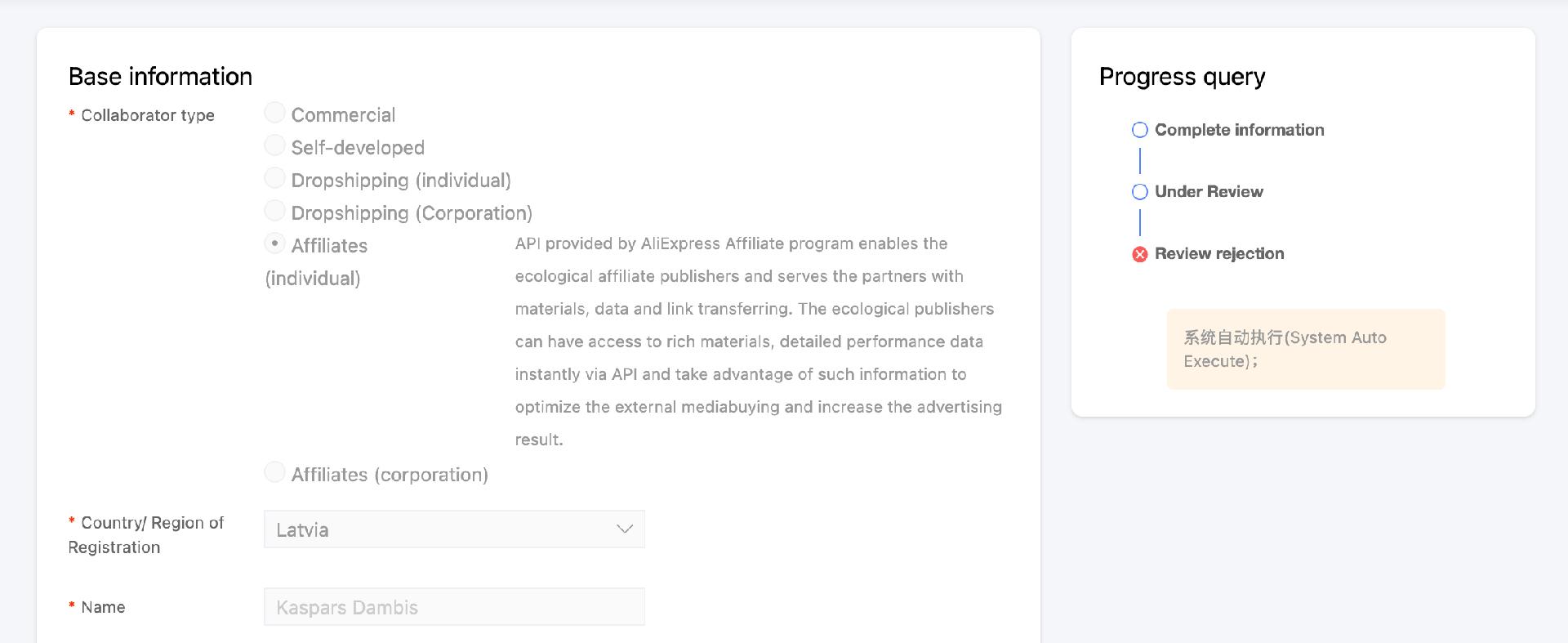Click the Progress query heading
Screen dimensions: 1568x643
tap(1182, 77)
